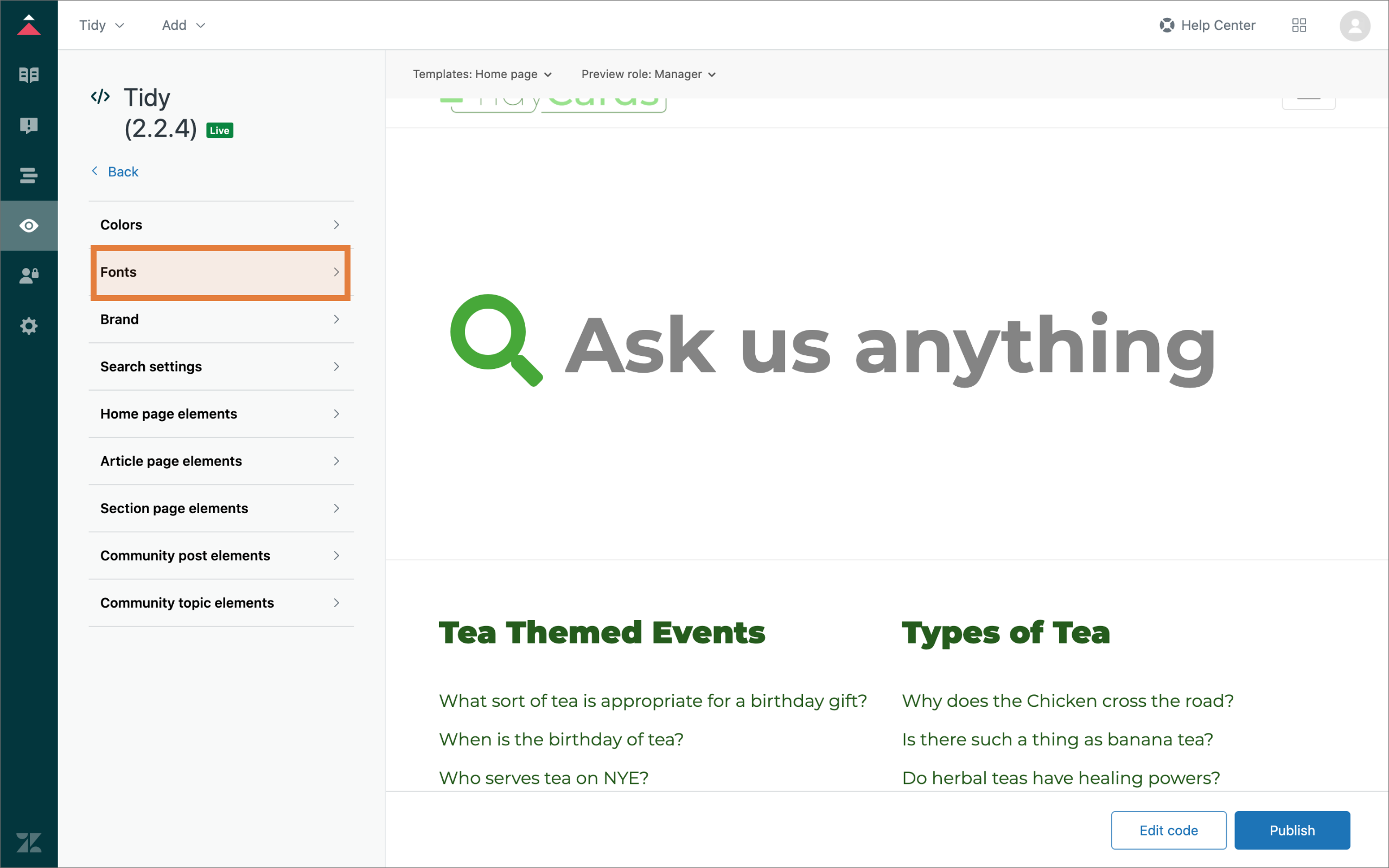The height and width of the screenshot is (868, 1389).
Task: Click the Edit code button
Action: (x=1168, y=830)
